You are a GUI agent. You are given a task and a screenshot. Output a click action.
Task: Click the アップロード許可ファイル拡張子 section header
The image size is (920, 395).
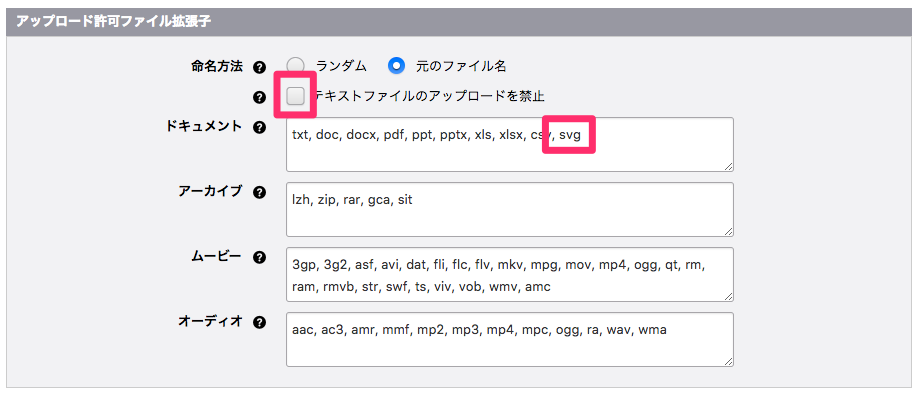[x=459, y=22]
